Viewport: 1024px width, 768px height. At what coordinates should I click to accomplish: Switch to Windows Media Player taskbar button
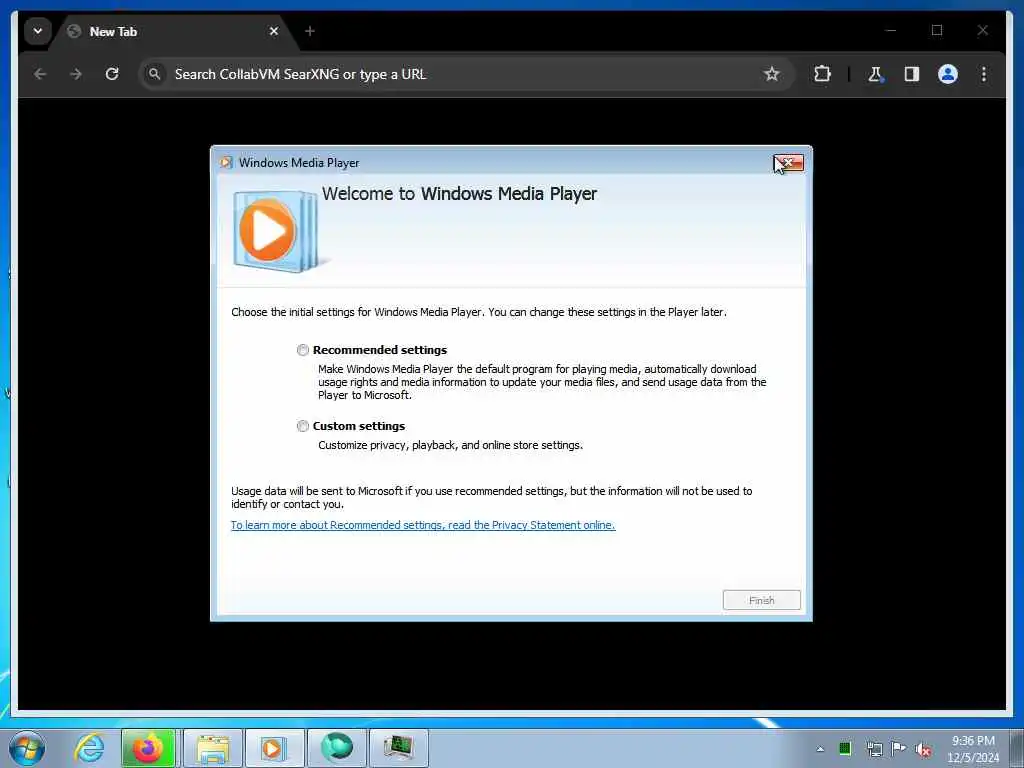274,748
